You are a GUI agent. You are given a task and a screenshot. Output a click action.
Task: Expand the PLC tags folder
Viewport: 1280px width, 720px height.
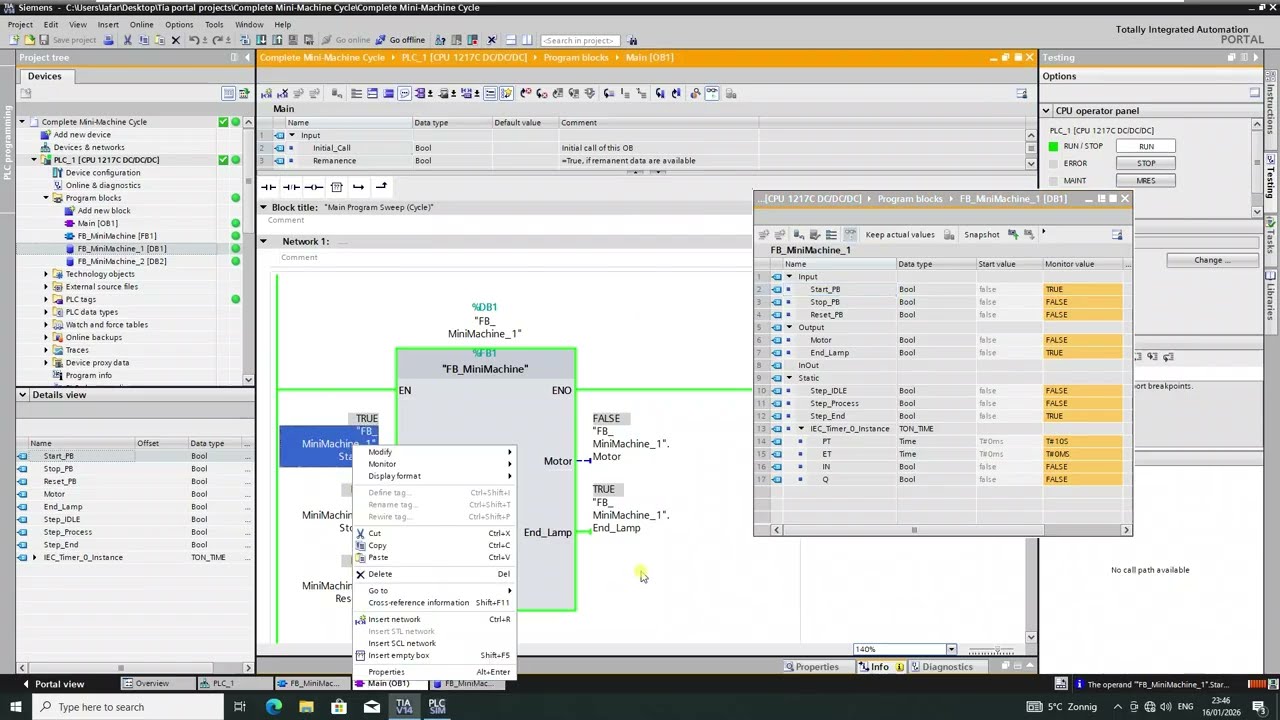tap(46, 299)
